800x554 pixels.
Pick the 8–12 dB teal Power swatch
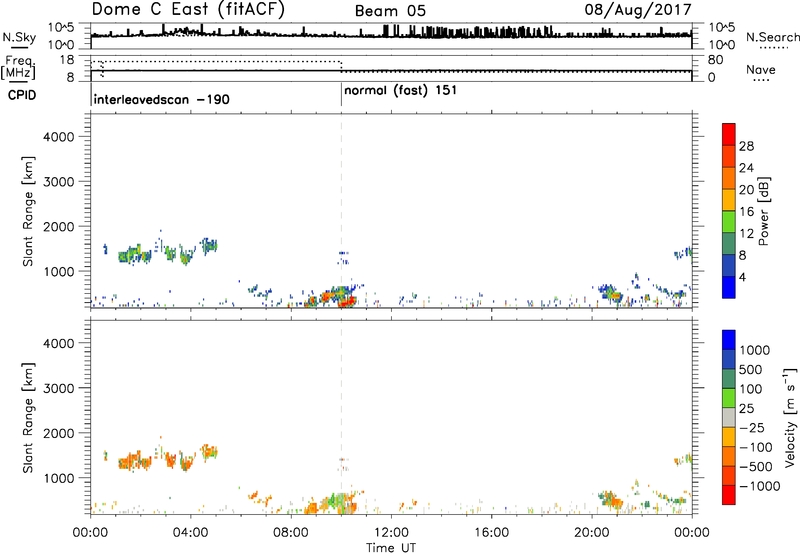[729, 244]
